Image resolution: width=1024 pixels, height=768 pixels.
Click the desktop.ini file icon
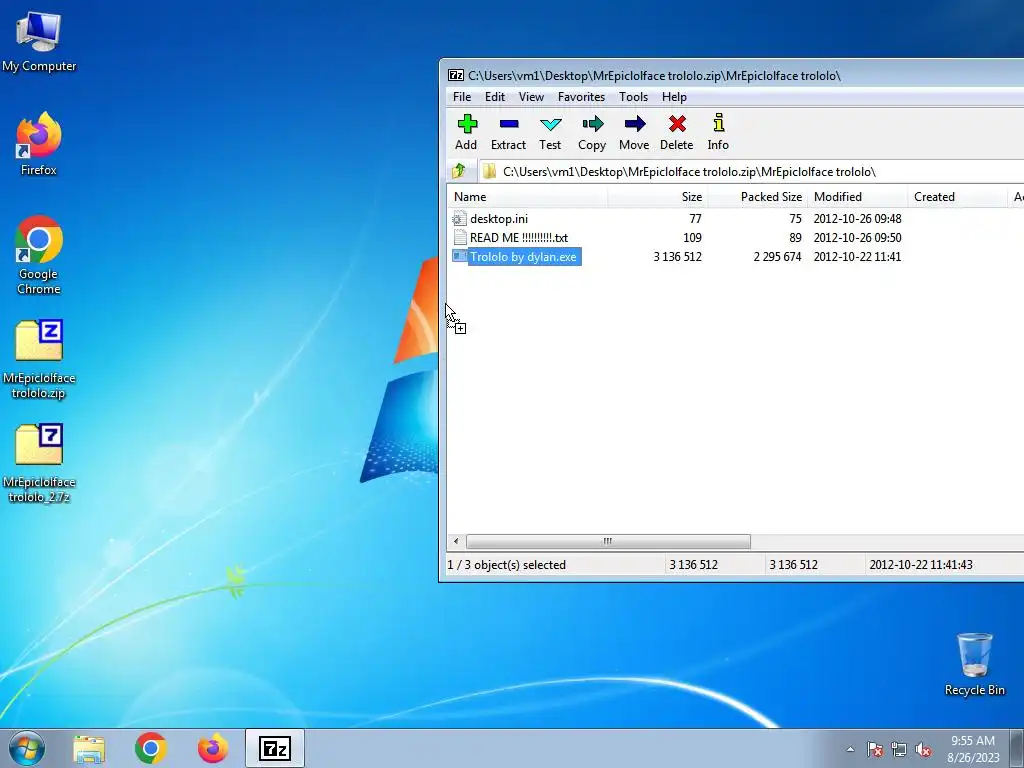point(460,218)
